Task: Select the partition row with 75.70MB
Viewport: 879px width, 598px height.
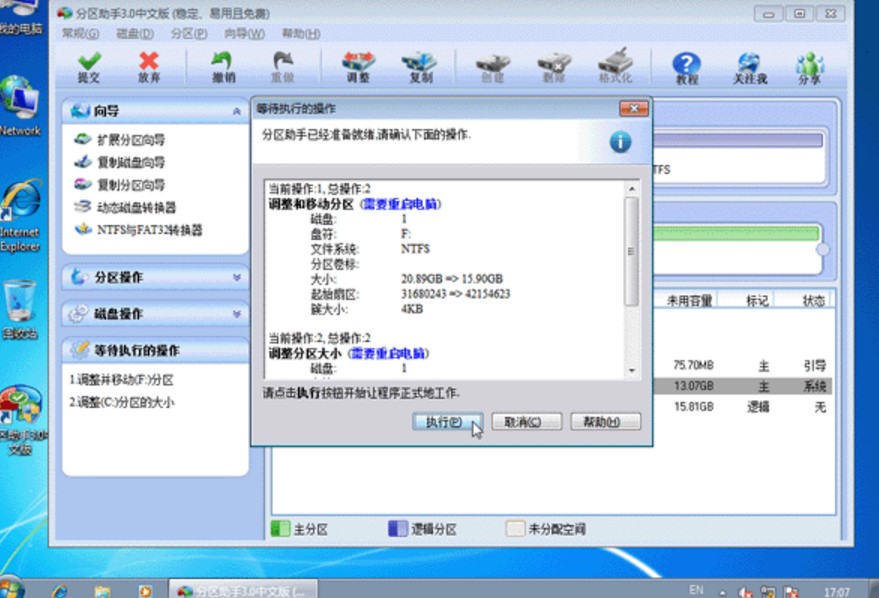Action: tap(742, 365)
